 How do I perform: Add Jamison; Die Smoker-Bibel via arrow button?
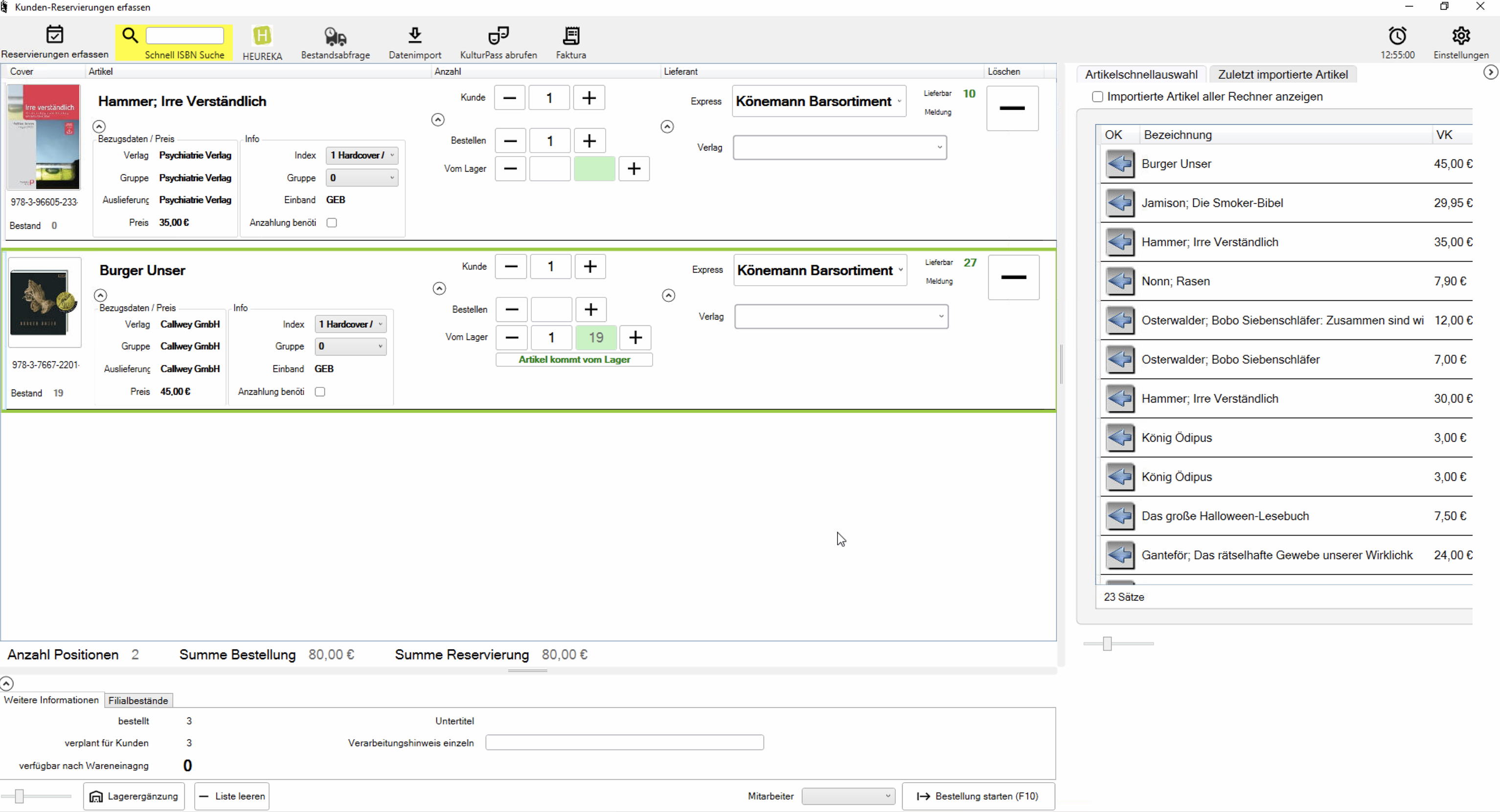[x=1119, y=203]
